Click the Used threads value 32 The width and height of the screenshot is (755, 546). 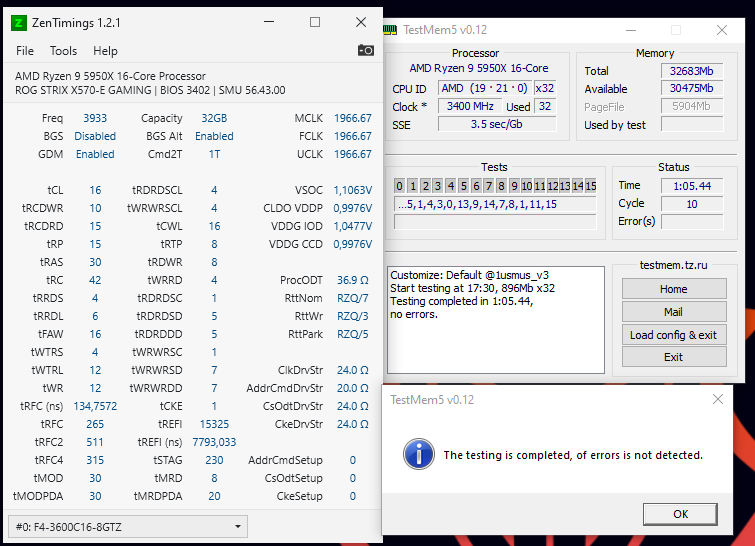tap(545, 106)
